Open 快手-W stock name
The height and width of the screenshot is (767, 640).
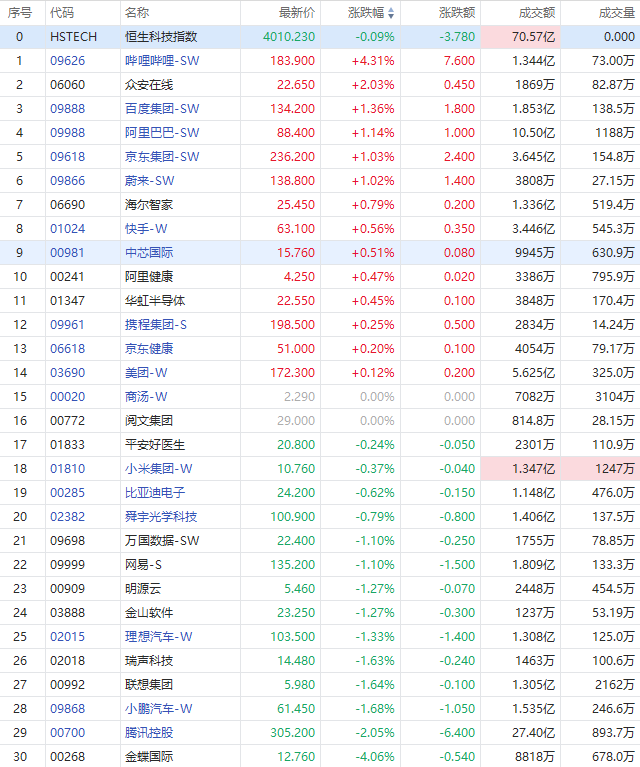coord(146,228)
